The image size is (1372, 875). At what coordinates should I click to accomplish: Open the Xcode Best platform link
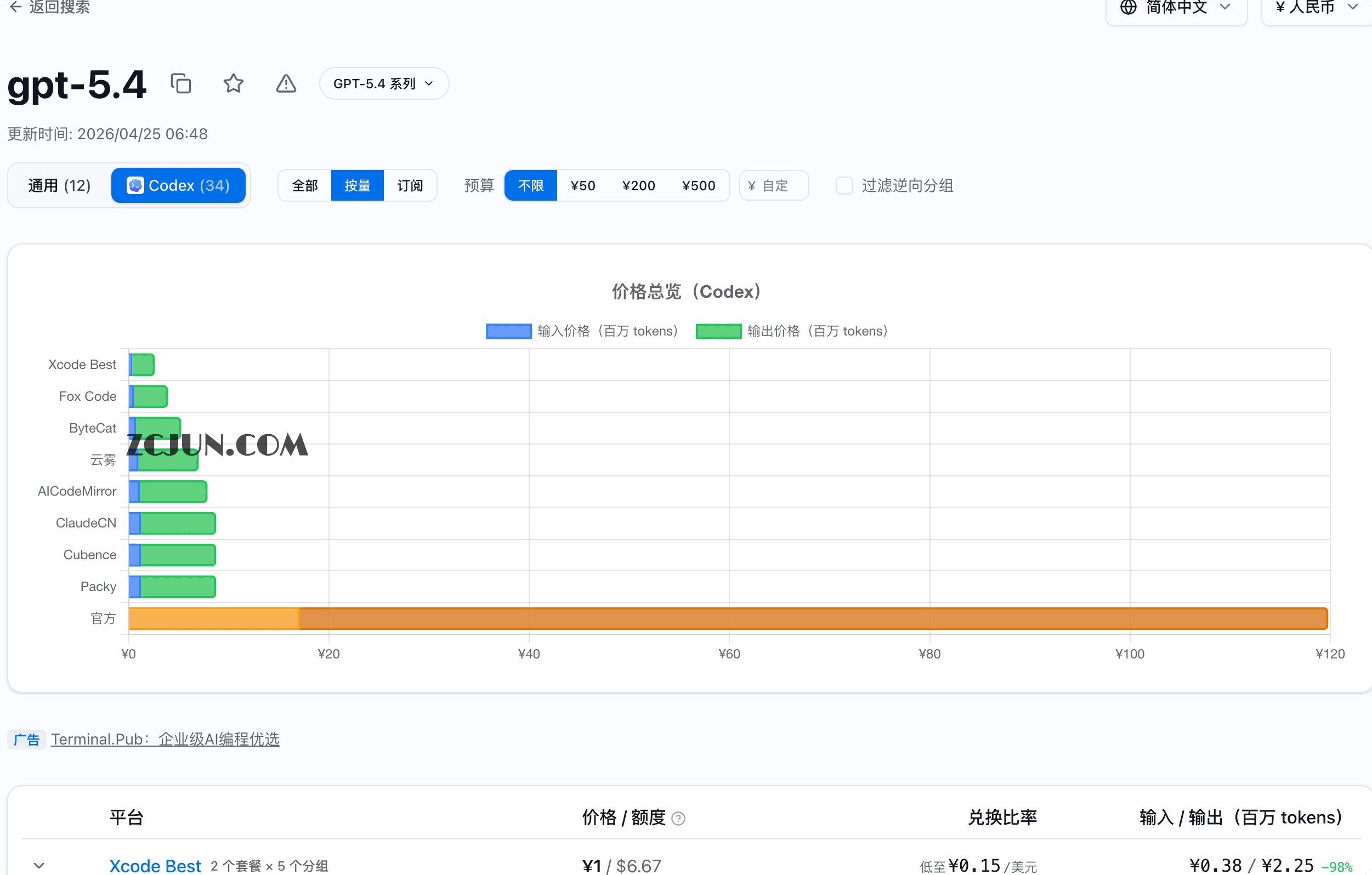[155, 866]
